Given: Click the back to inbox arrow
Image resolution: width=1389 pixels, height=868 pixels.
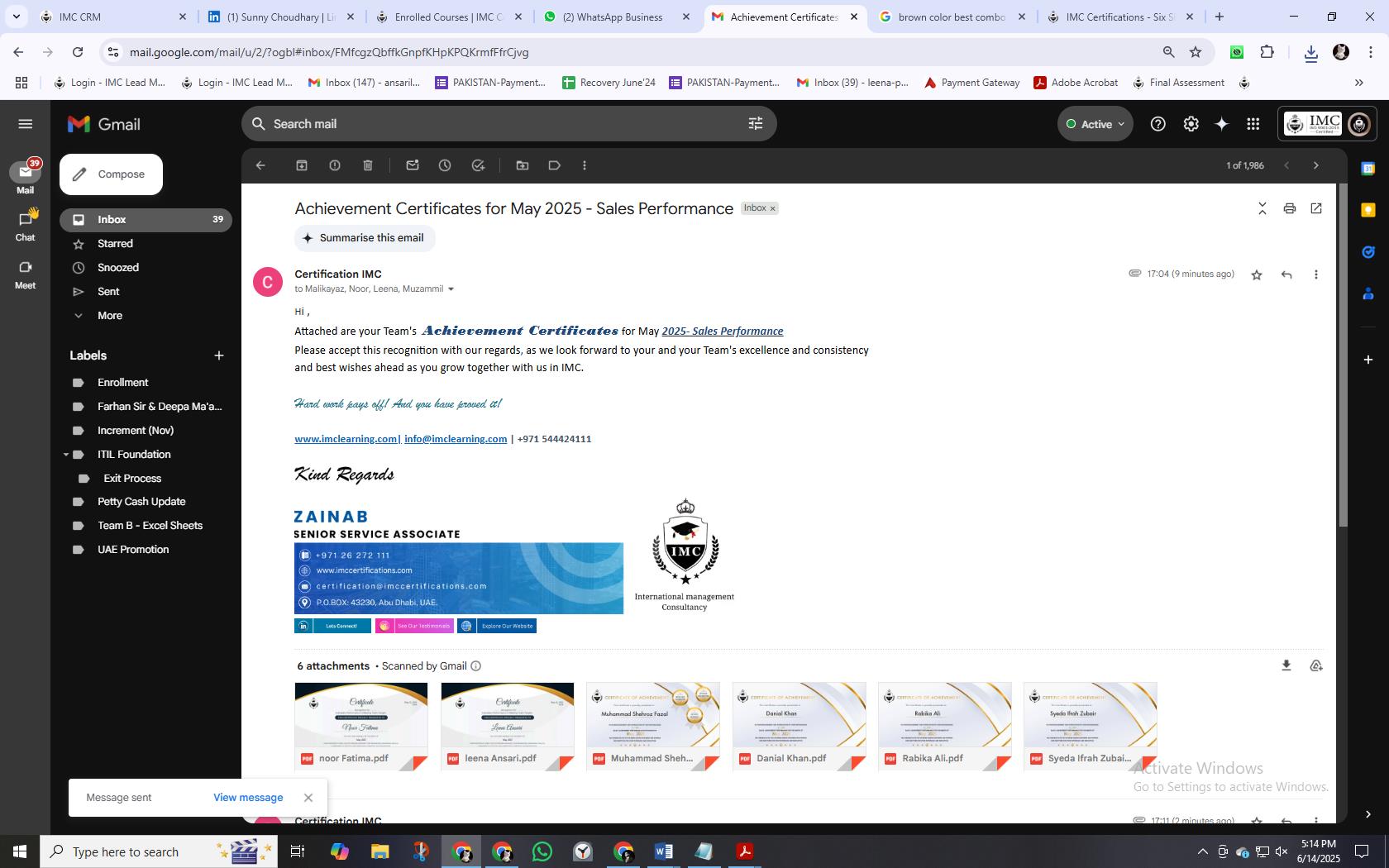Looking at the screenshot, I should 260,165.
